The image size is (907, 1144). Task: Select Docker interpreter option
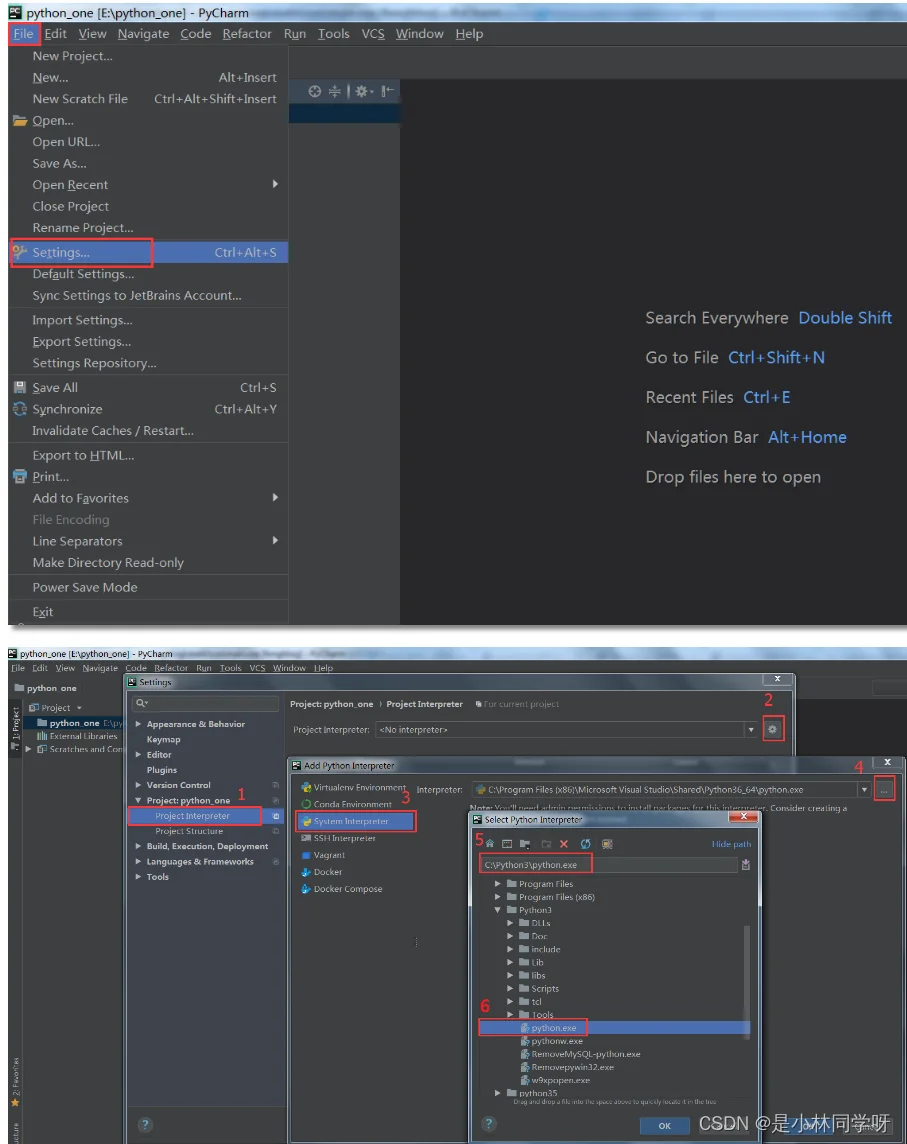pyautogui.click(x=322, y=872)
